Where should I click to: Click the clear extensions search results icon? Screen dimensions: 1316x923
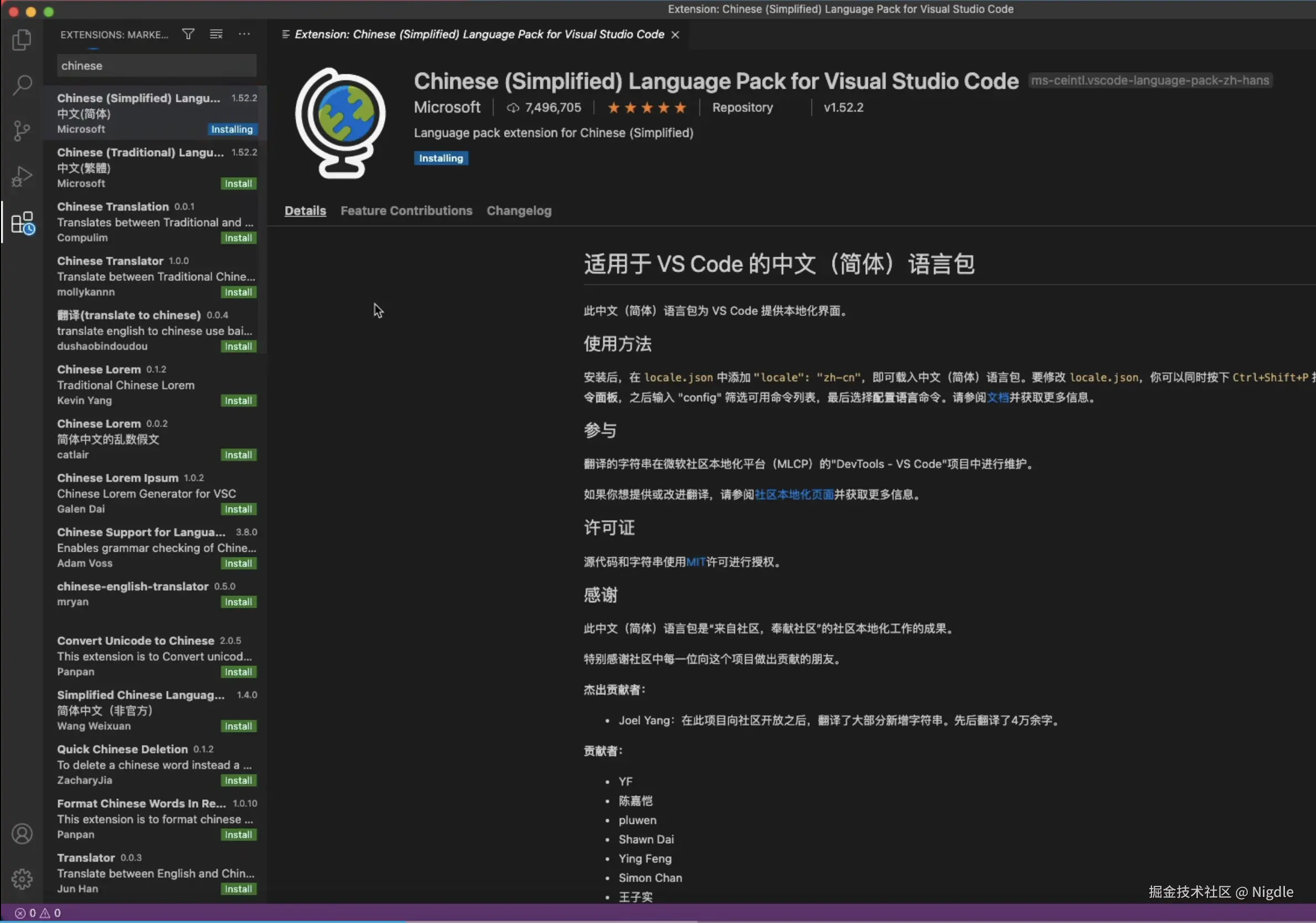[x=216, y=34]
